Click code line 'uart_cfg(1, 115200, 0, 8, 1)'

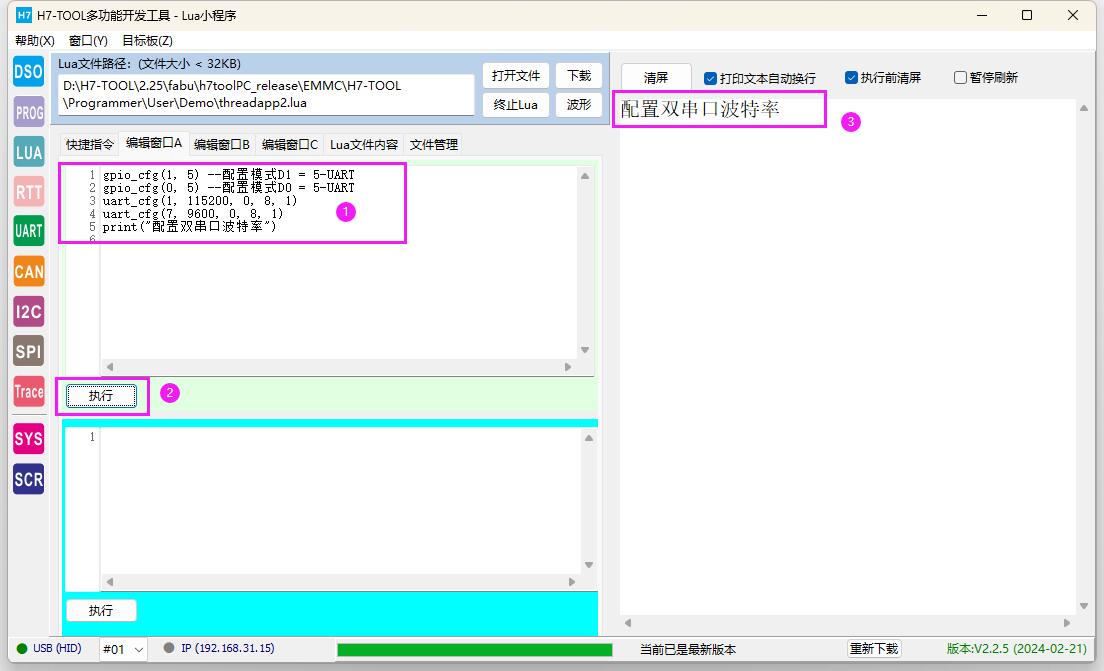tap(200, 201)
